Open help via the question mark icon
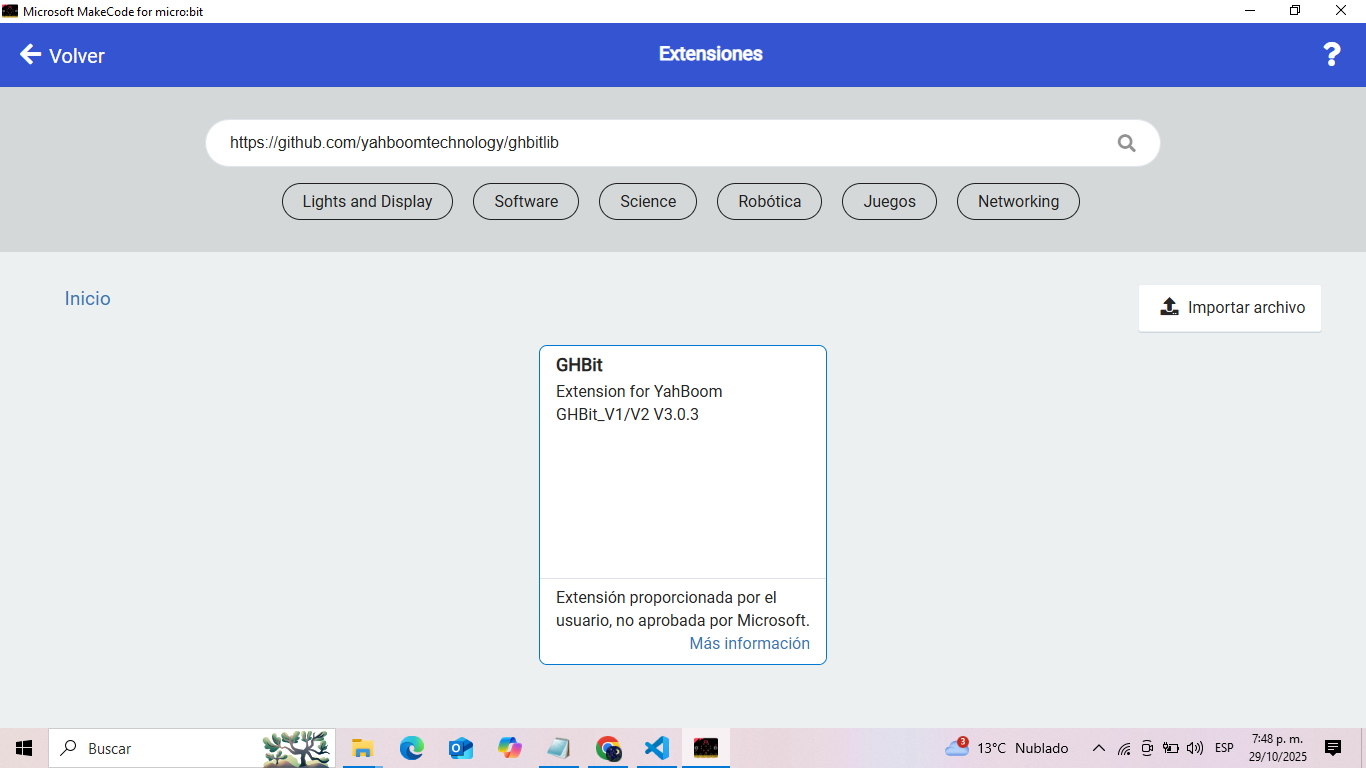 (x=1331, y=55)
